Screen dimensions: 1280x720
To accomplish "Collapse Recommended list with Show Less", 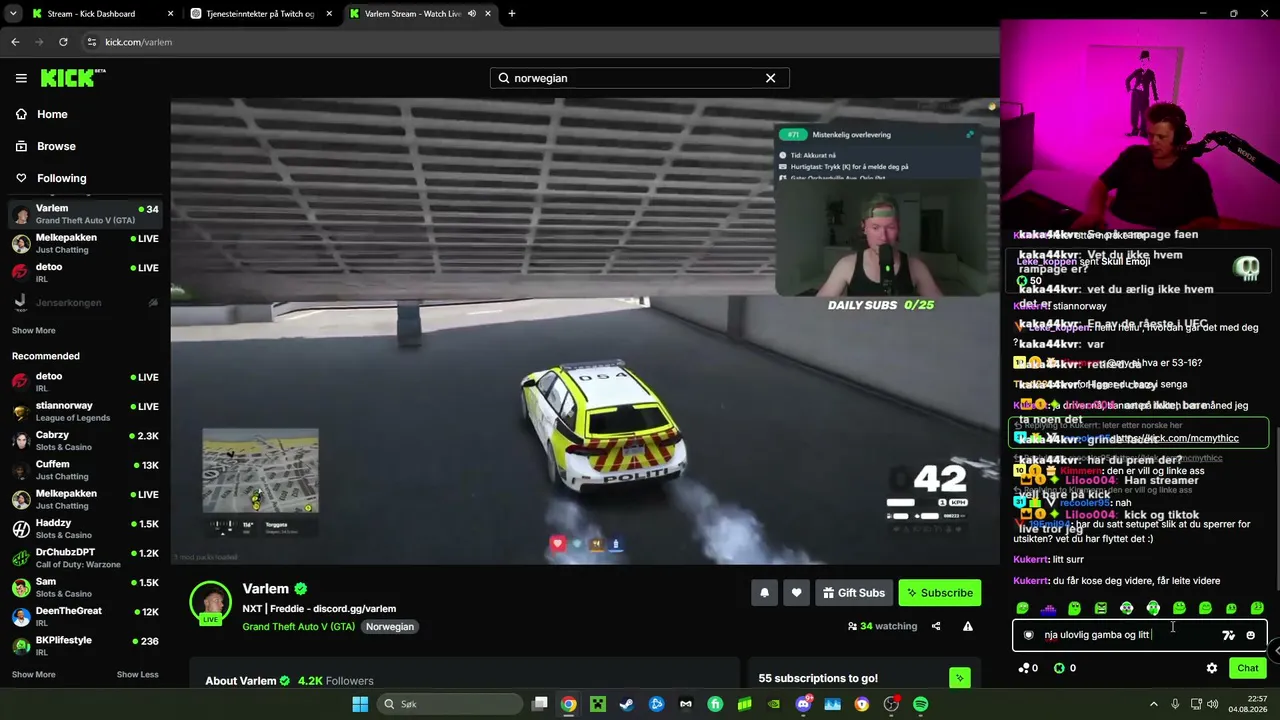I will [138, 674].
